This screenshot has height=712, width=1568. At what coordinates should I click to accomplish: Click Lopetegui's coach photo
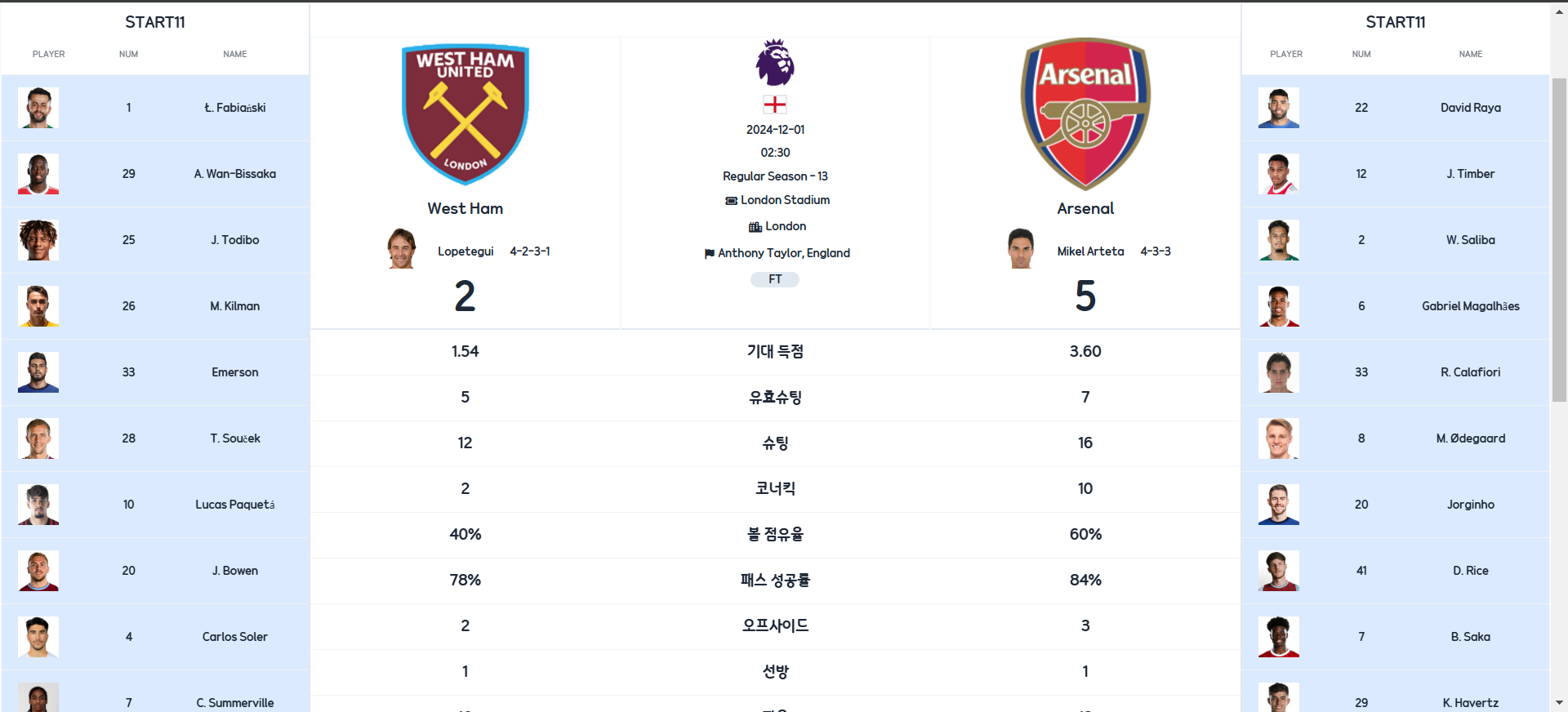[402, 249]
